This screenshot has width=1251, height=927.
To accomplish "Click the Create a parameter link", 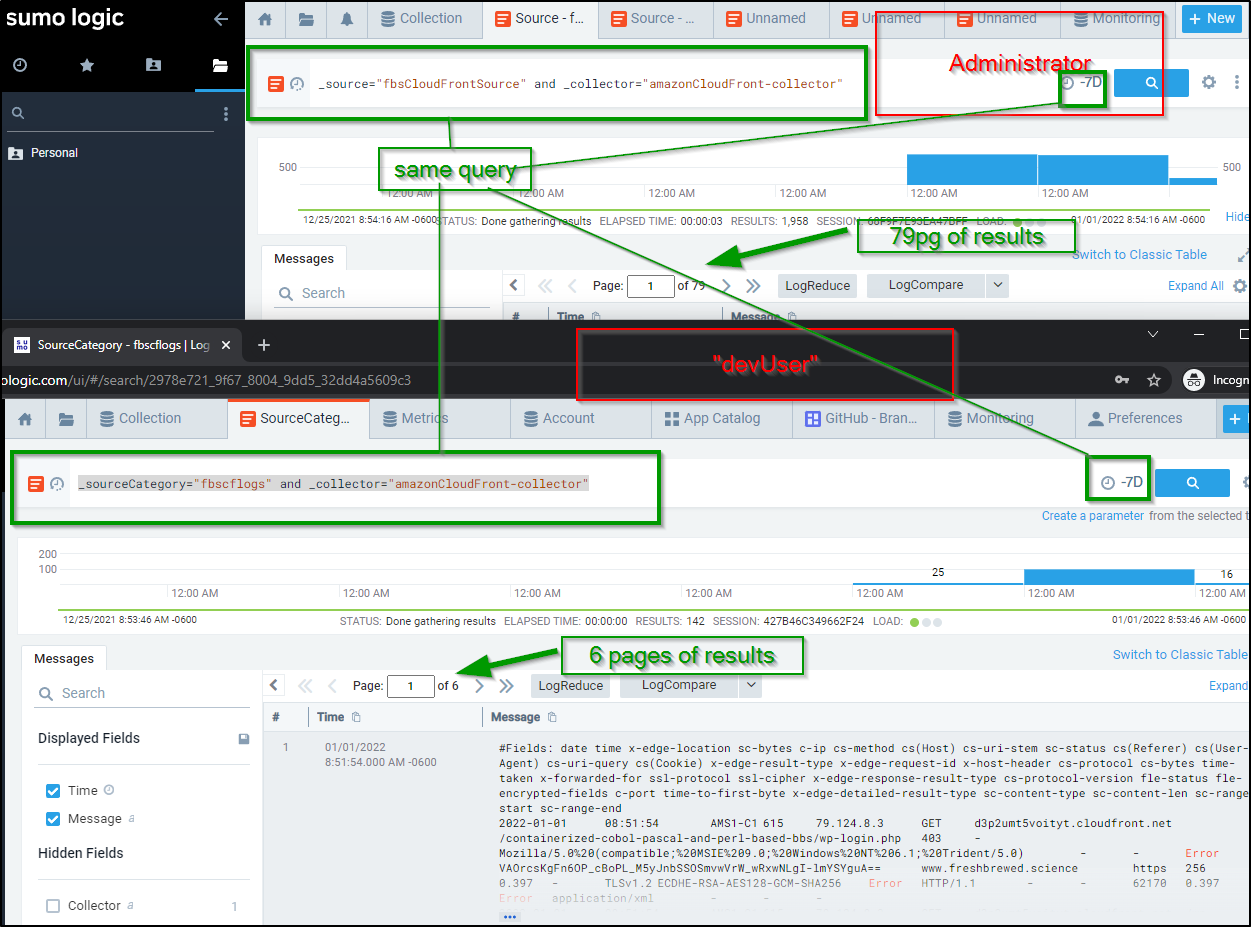I will coord(1092,516).
